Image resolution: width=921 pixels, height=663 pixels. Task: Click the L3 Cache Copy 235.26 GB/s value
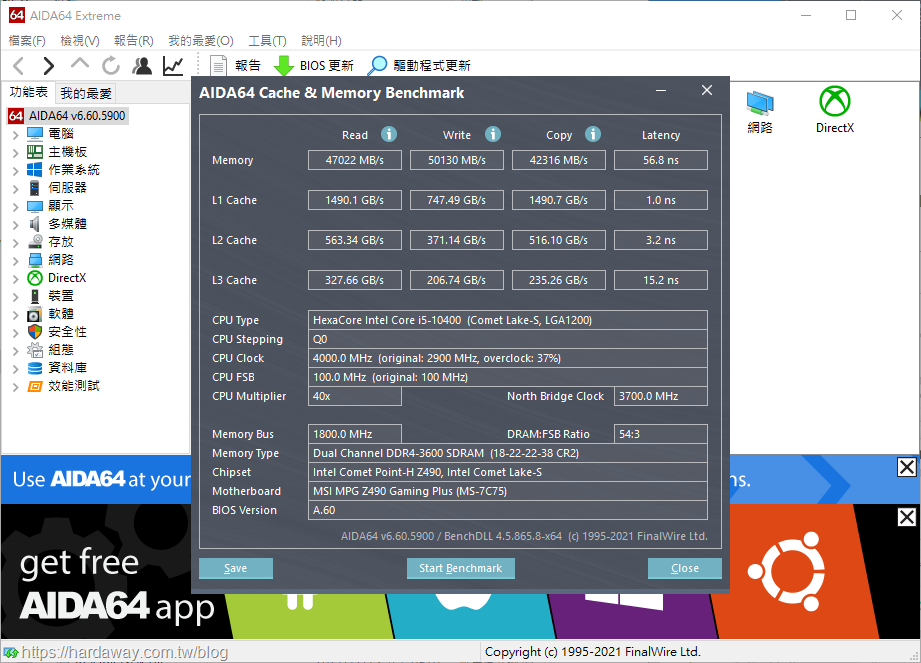(x=559, y=280)
